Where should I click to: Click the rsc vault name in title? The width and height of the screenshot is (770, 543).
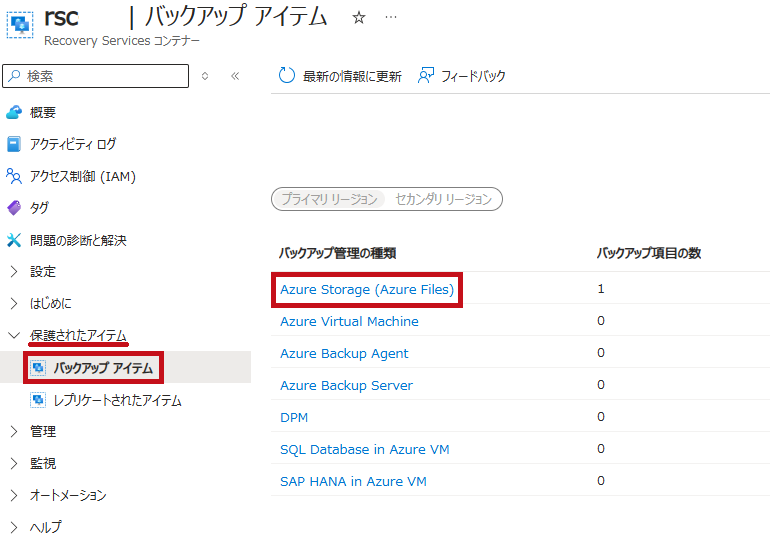(x=61, y=17)
